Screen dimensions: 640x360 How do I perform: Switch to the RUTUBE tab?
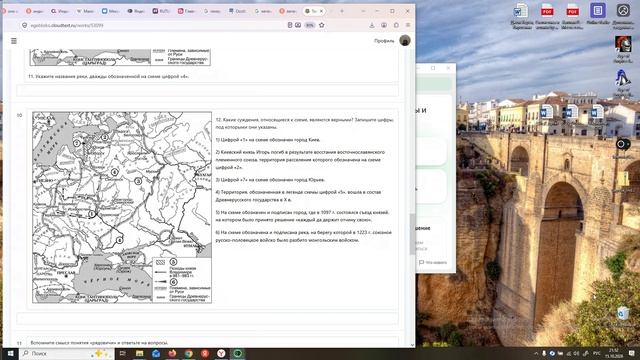pyautogui.click(x=161, y=11)
